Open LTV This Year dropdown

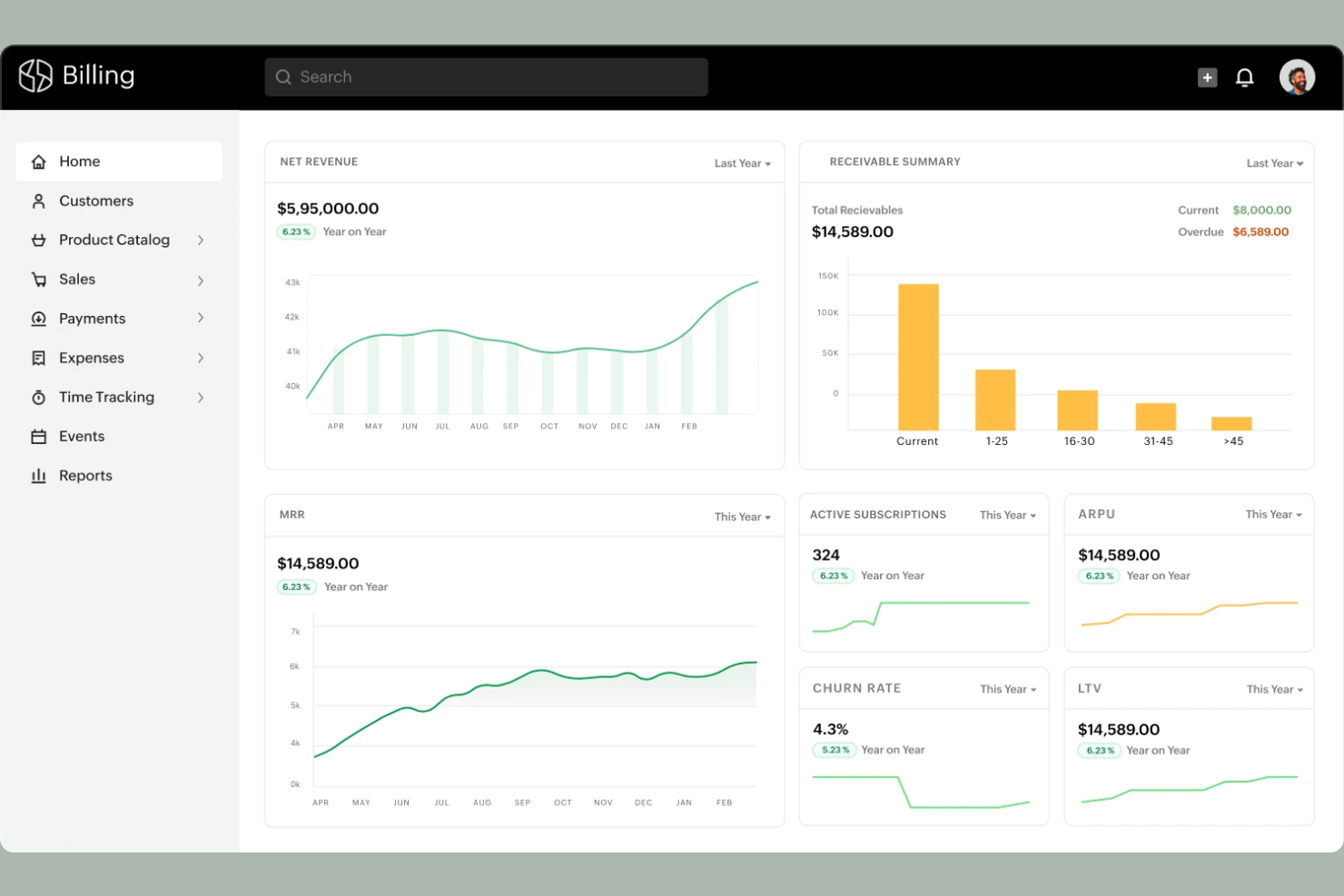point(1275,689)
